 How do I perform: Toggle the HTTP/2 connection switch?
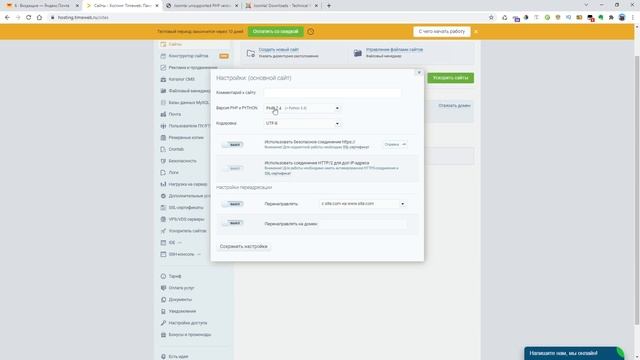pyautogui.click(x=233, y=168)
